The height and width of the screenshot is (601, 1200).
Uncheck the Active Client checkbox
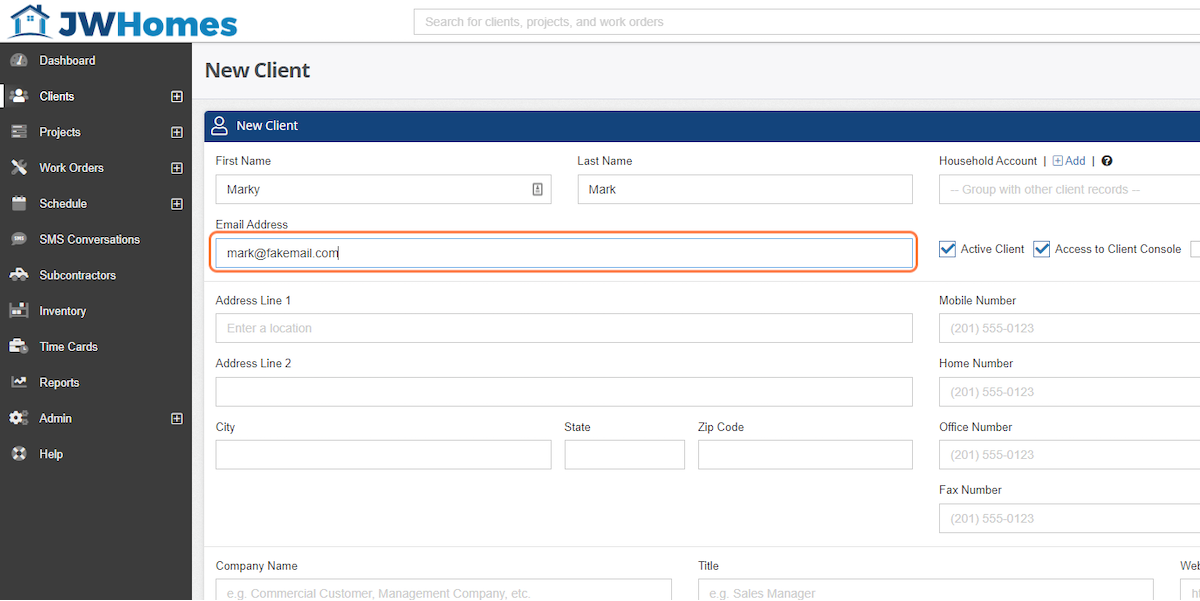(x=948, y=249)
